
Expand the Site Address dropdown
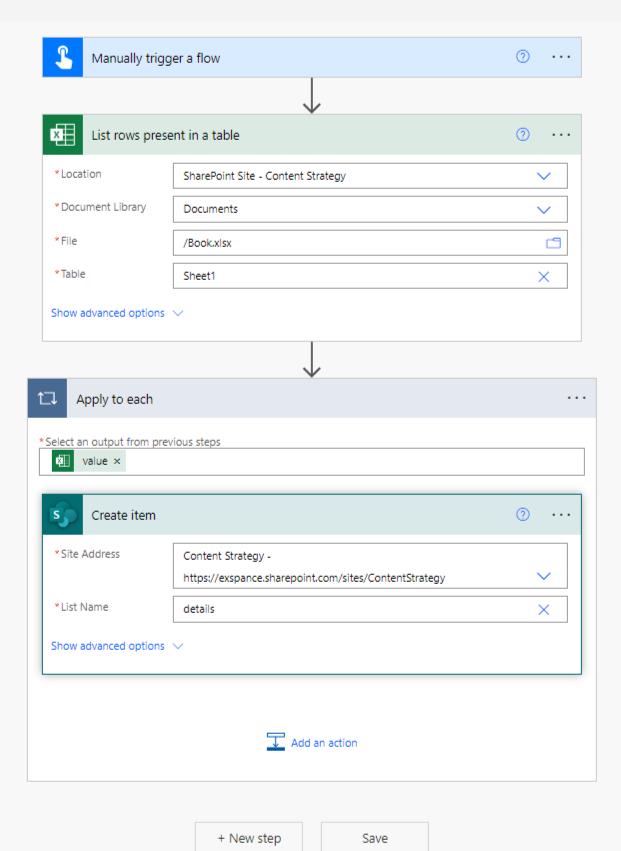tap(543, 576)
